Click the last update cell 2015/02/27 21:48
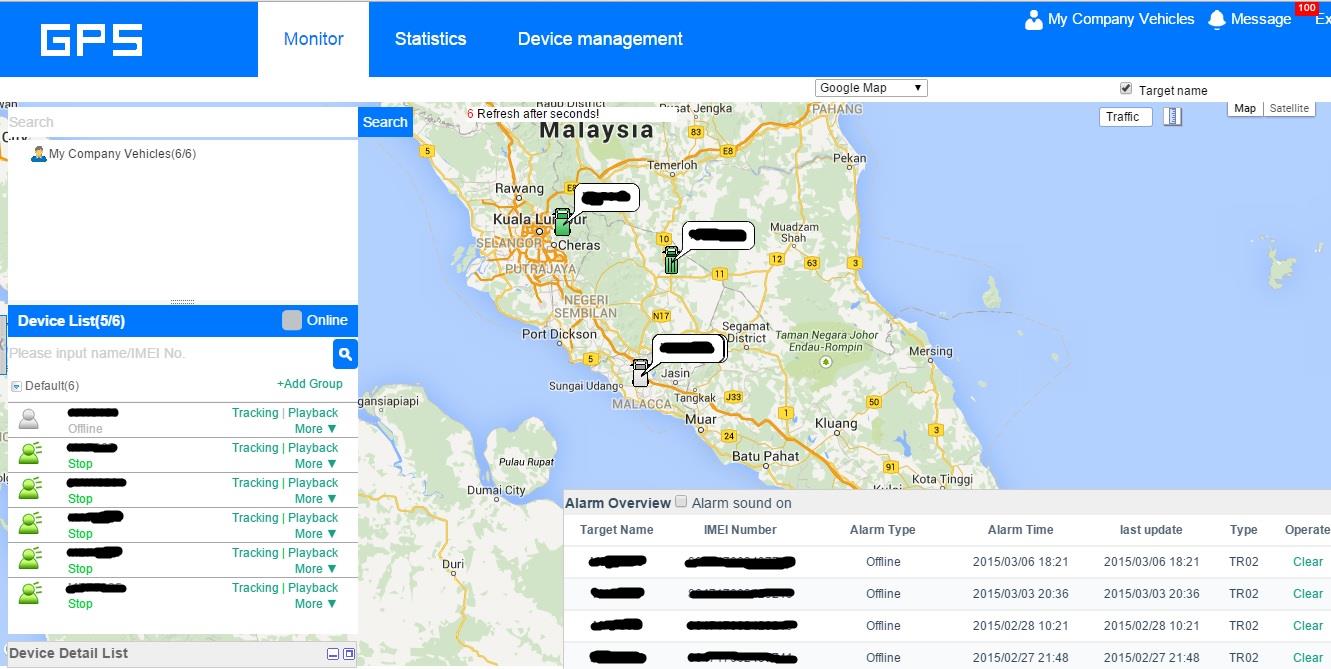Screen dimensions: 1331x669 coord(1152,658)
